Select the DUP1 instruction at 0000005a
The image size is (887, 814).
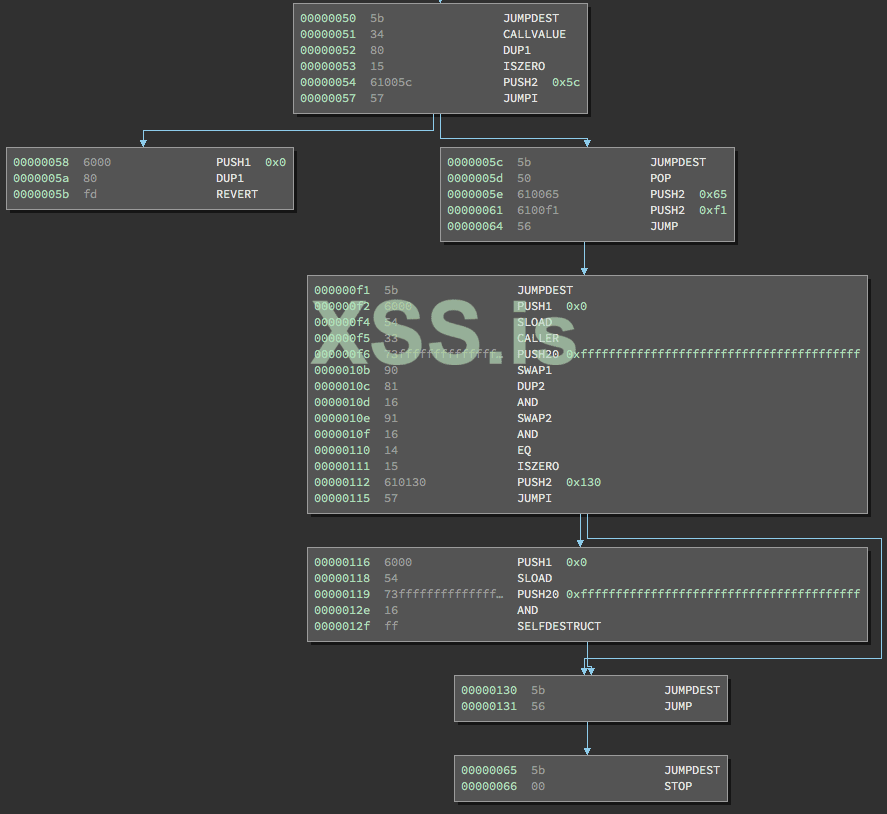click(x=230, y=178)
